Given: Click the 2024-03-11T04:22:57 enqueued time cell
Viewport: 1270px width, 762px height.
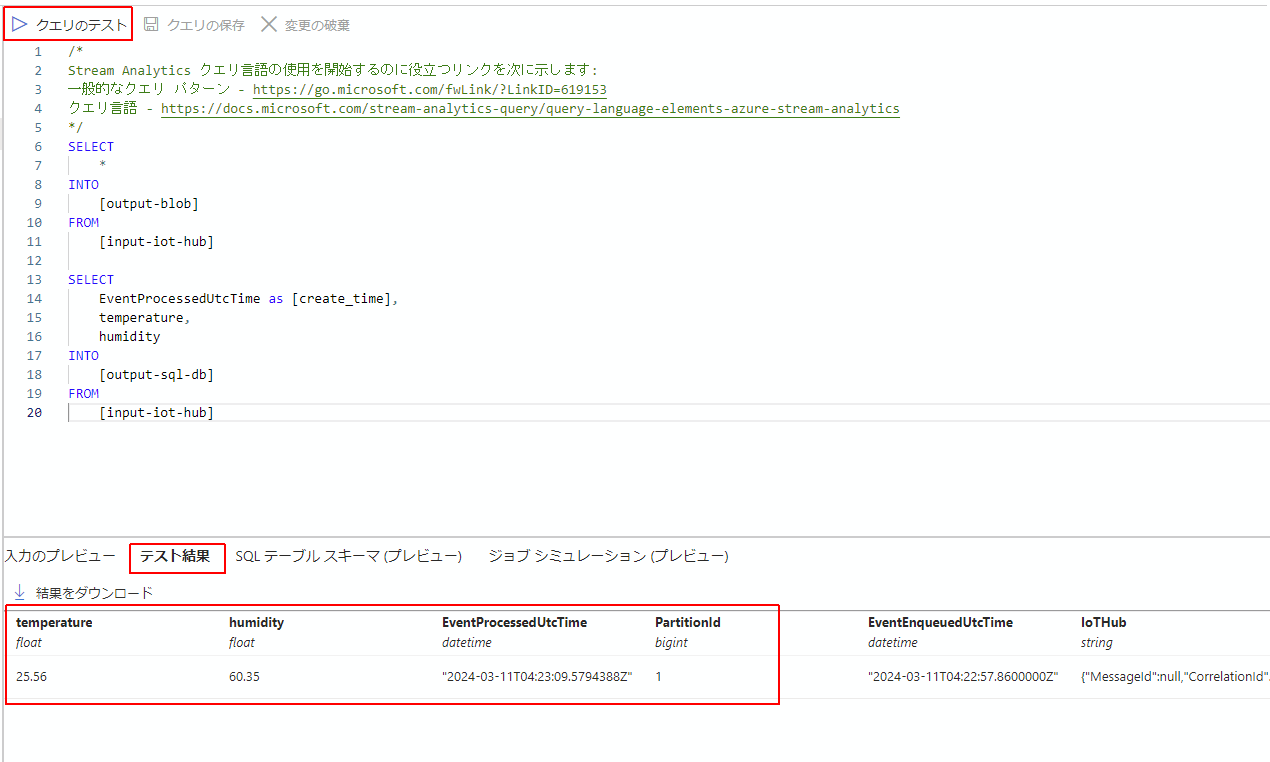Looking at the screenshot, I should click(963, 676).
